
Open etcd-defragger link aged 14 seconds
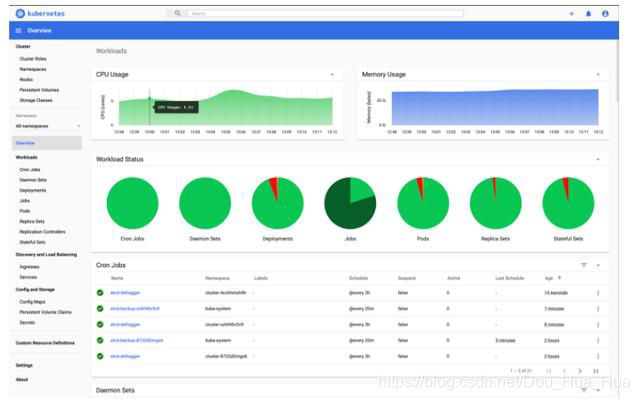125,293
